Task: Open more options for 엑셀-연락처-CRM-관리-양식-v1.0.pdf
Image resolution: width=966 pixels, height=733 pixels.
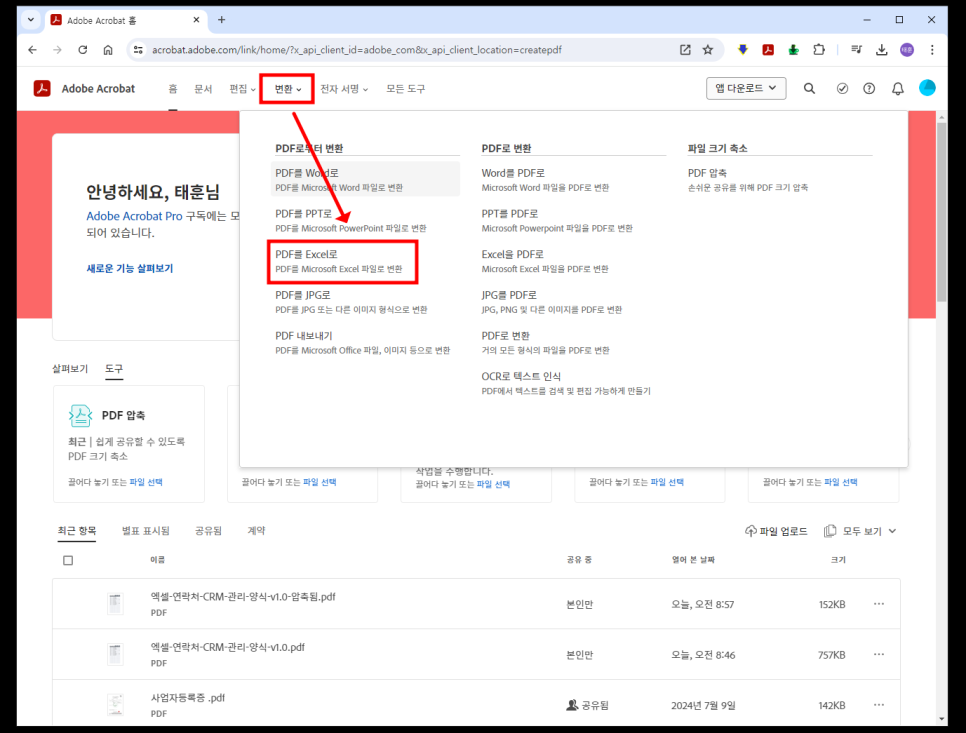Action: [x=879, y=654]
